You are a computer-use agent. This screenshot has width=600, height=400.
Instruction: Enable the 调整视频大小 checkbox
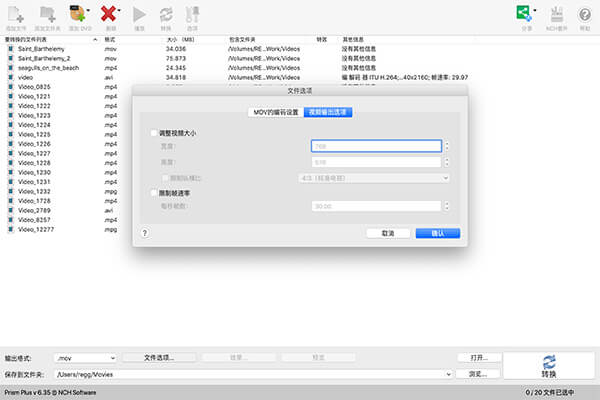click(153, 133)
